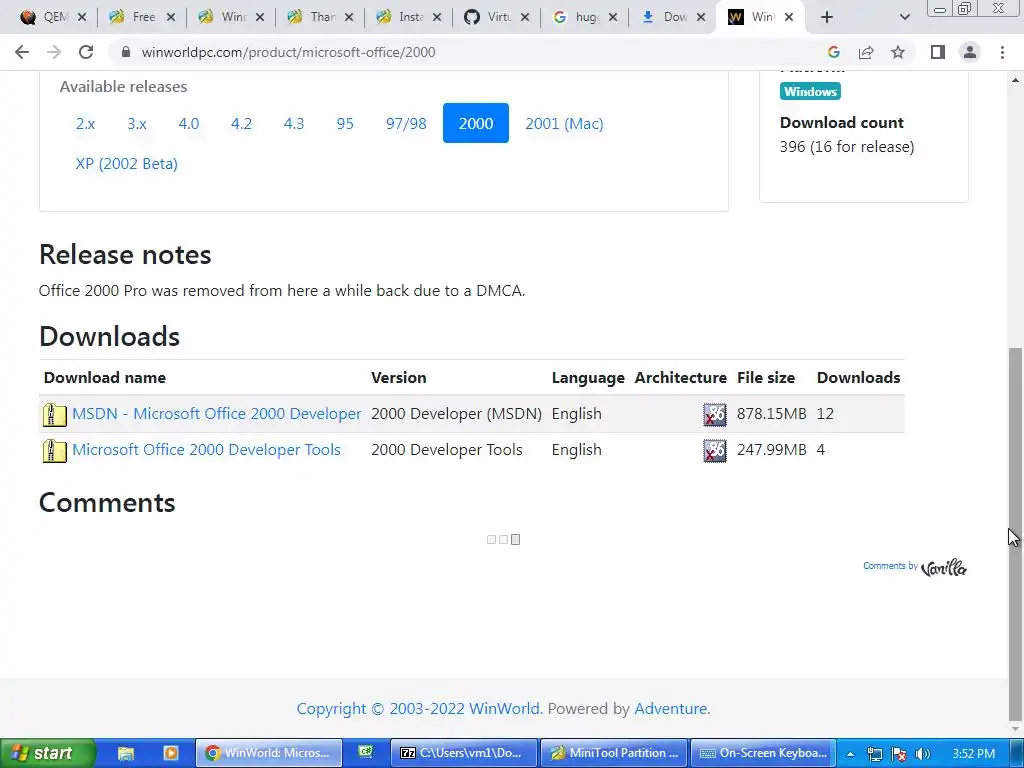The width and height of the screenshot is (1024, 768).
Task: Open 7-Zip C:\Users\vm1 taskbar window
Action: click(x=464, y=753)
